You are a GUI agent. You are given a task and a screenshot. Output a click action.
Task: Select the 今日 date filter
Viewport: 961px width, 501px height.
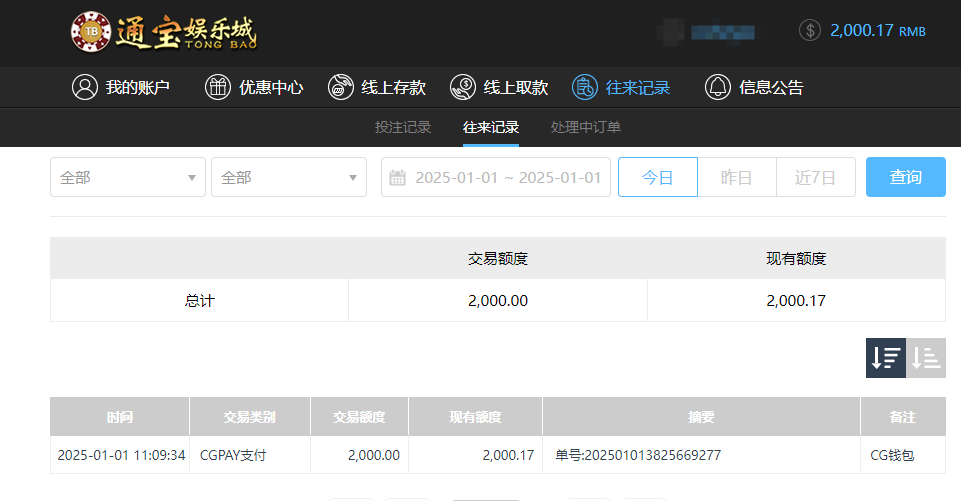[658, 177]
